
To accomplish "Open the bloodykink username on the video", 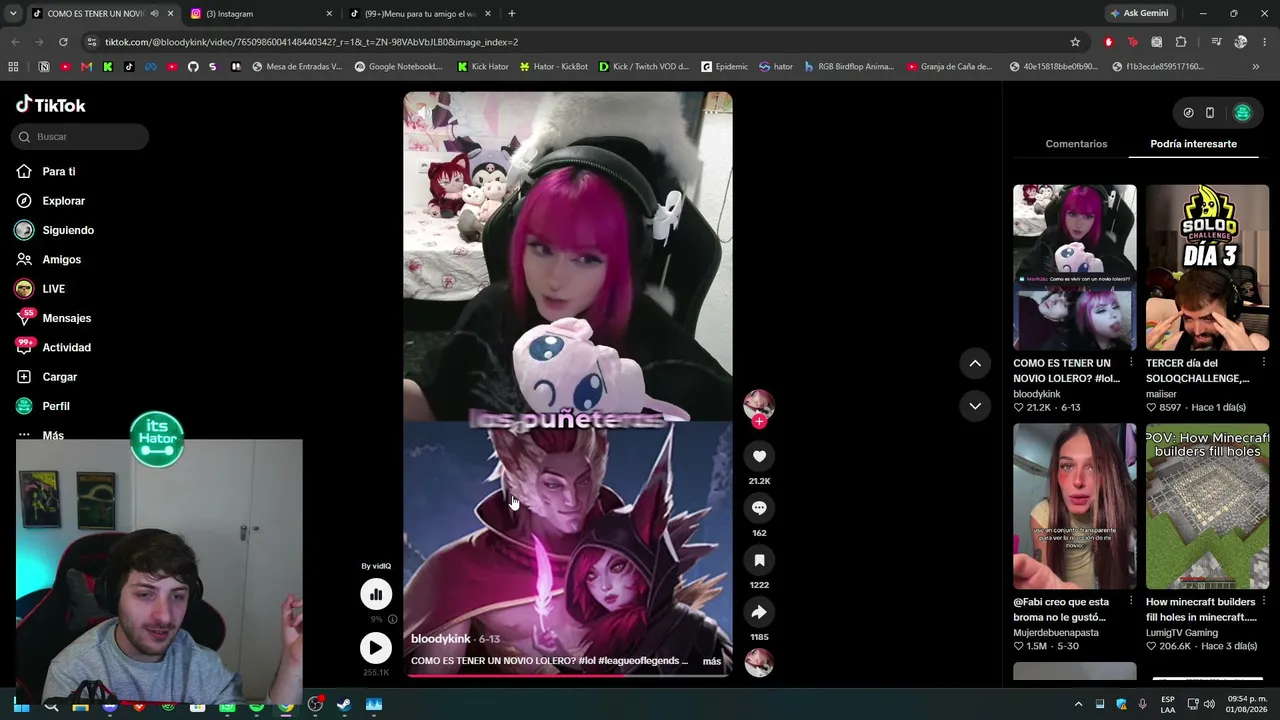I will point(441,639).
